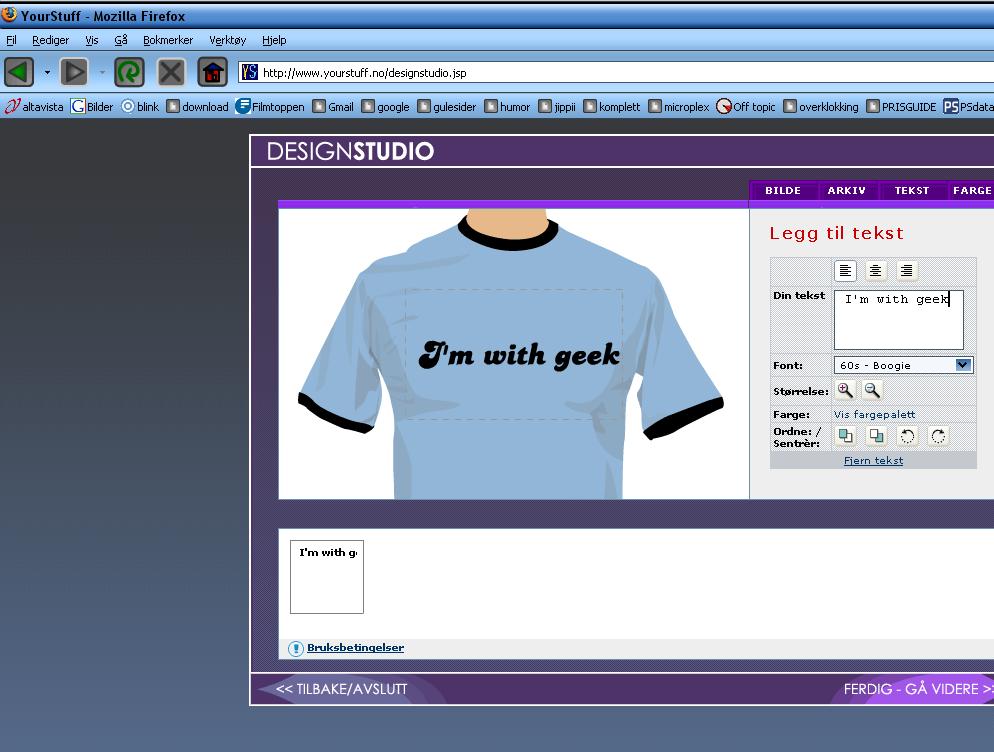Viewport: 994px width, 752px height.
Task: Go to the Home page icon
Action: click(213, 72)
